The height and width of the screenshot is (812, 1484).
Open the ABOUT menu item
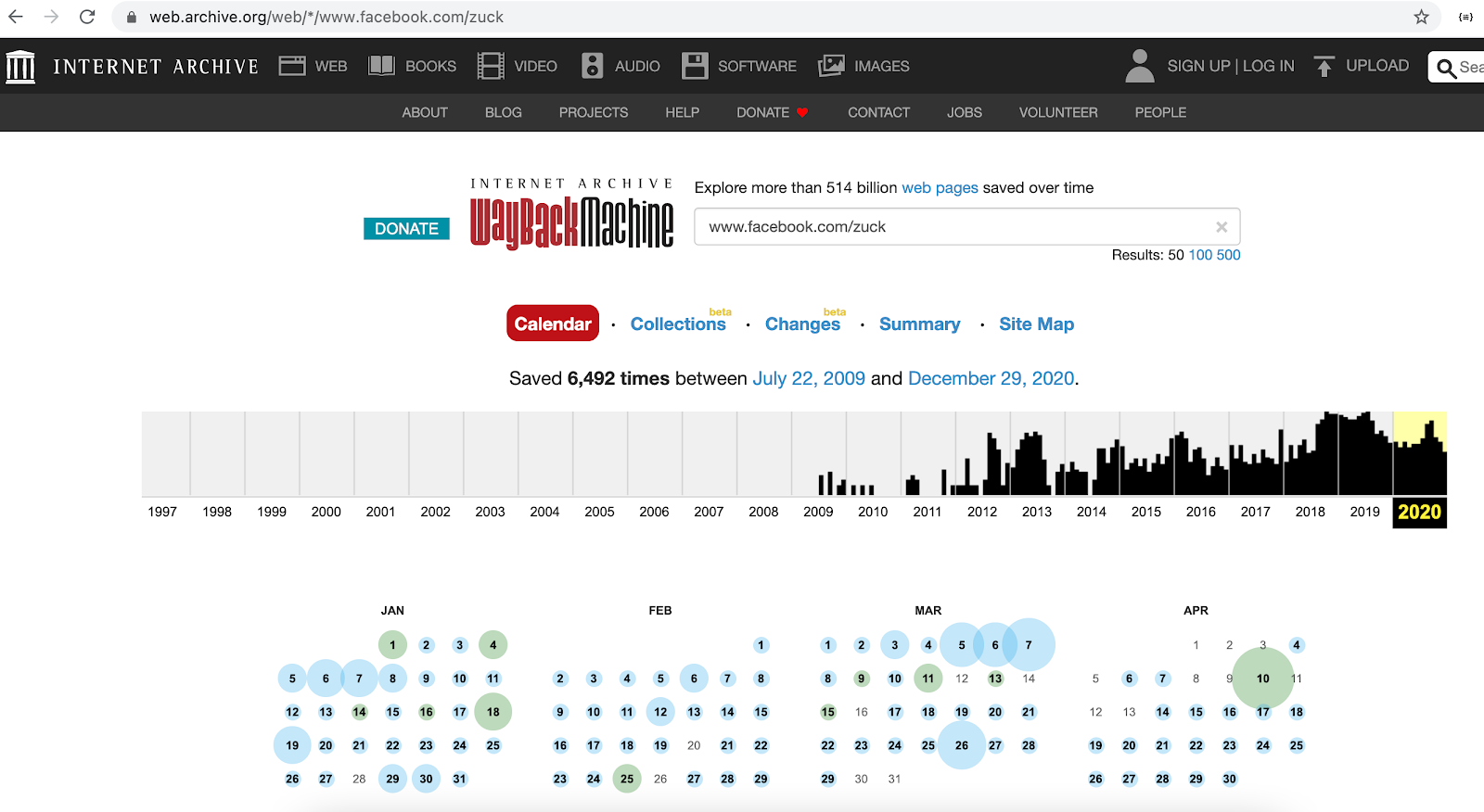(x=425, y=112)
